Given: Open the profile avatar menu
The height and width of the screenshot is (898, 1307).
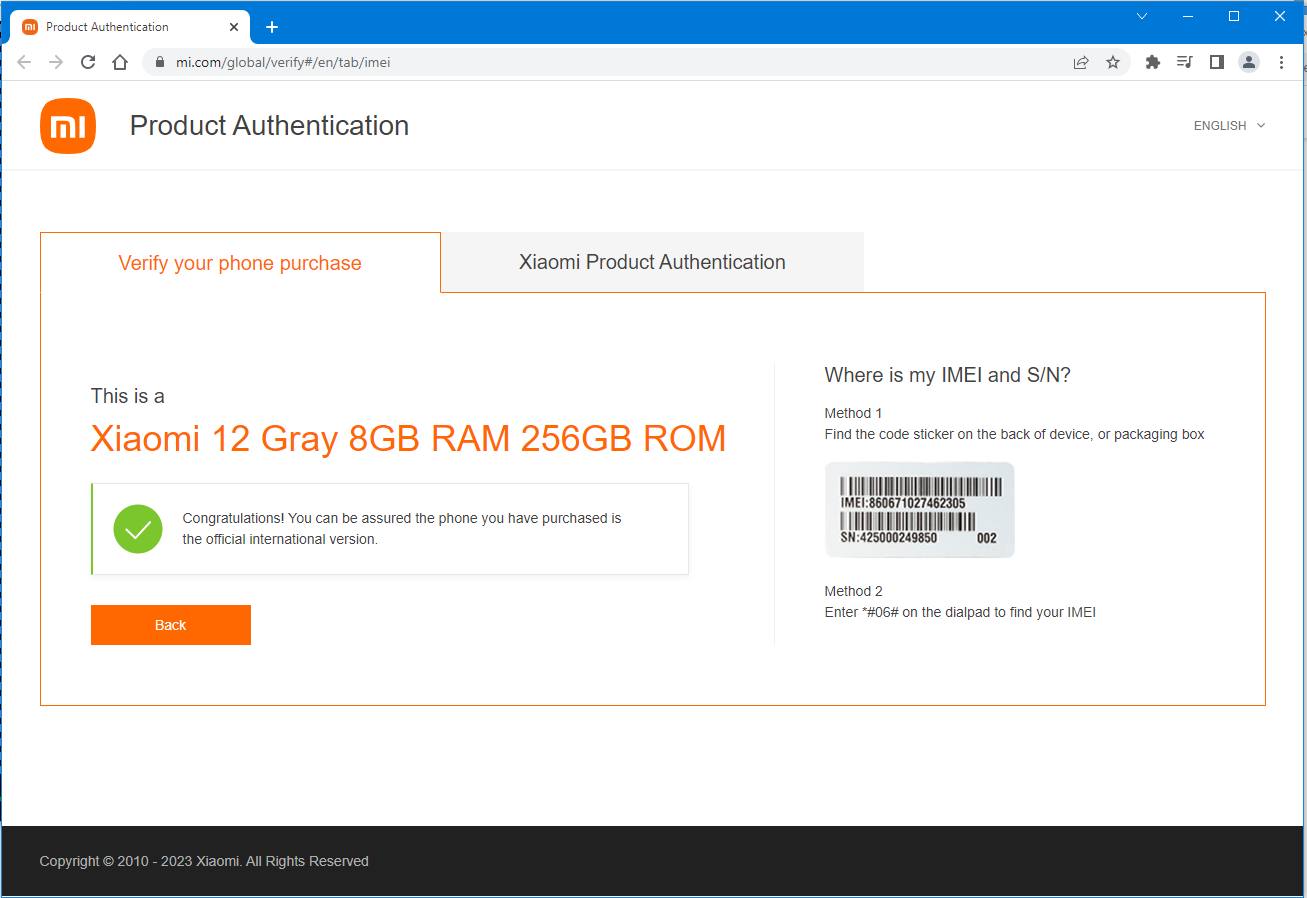Looking at the screenshot, I should (x=1249, y=62).
